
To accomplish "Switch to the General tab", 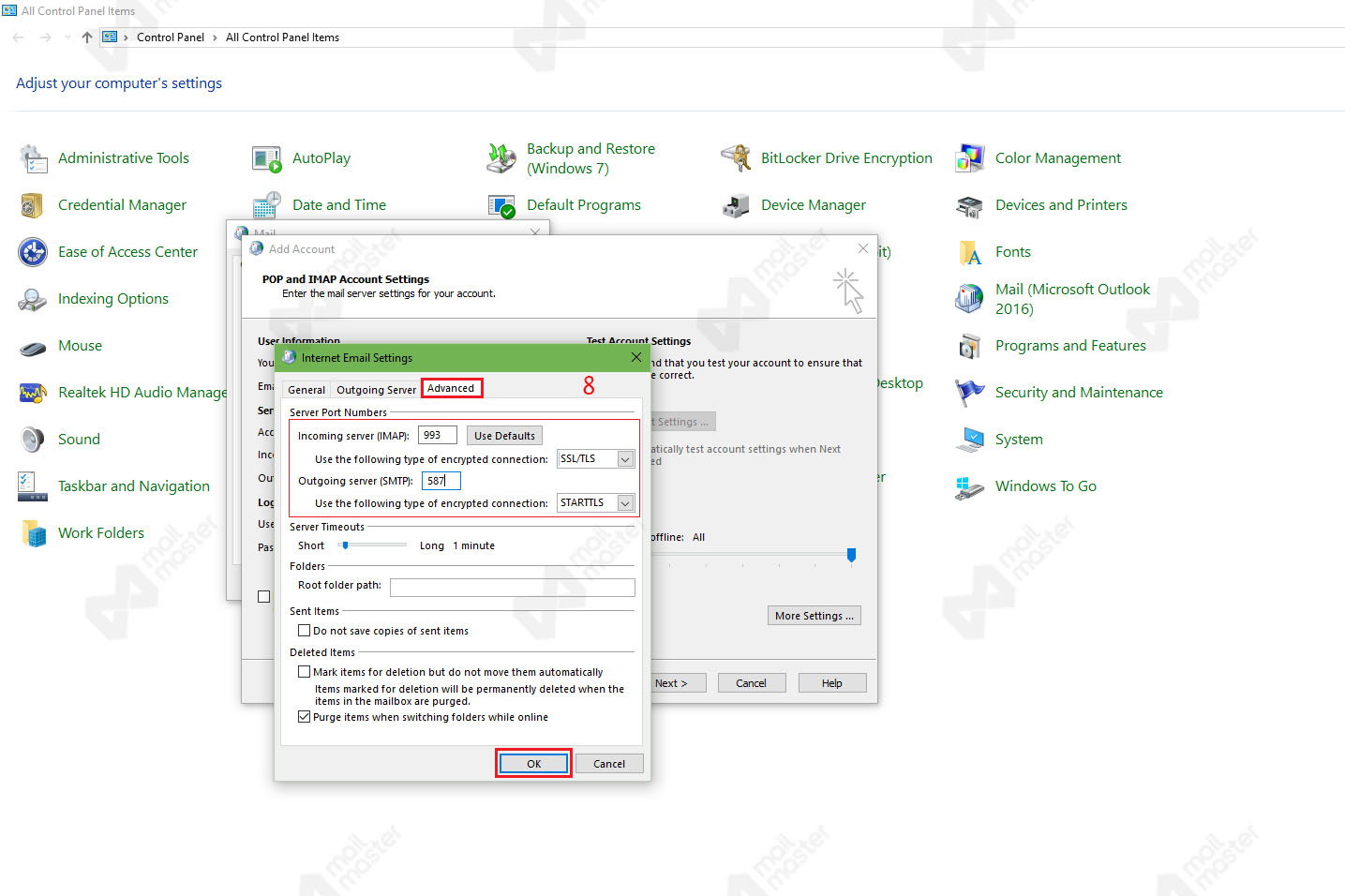I will point(306,390).
